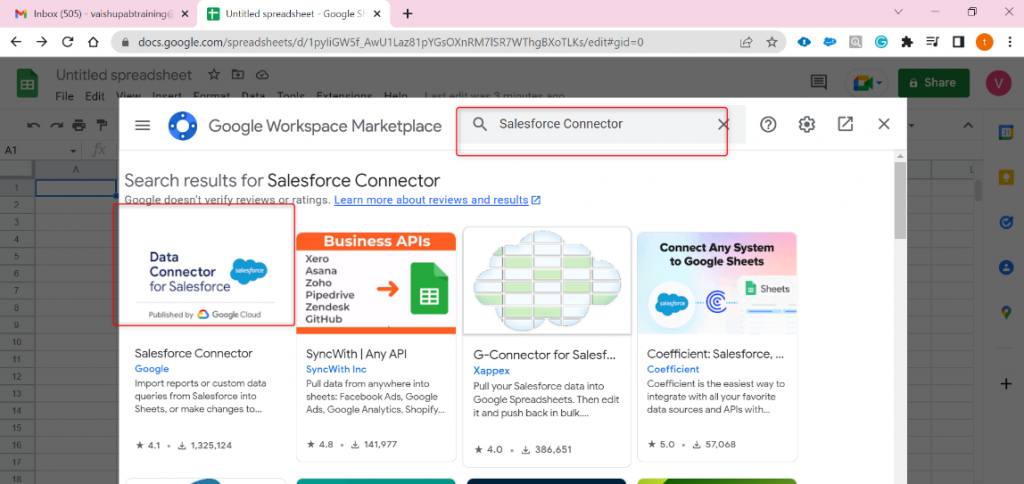1024x484 pixels.
Task: Close the Marketplace dialog
Action: click(x=884, y=124)
